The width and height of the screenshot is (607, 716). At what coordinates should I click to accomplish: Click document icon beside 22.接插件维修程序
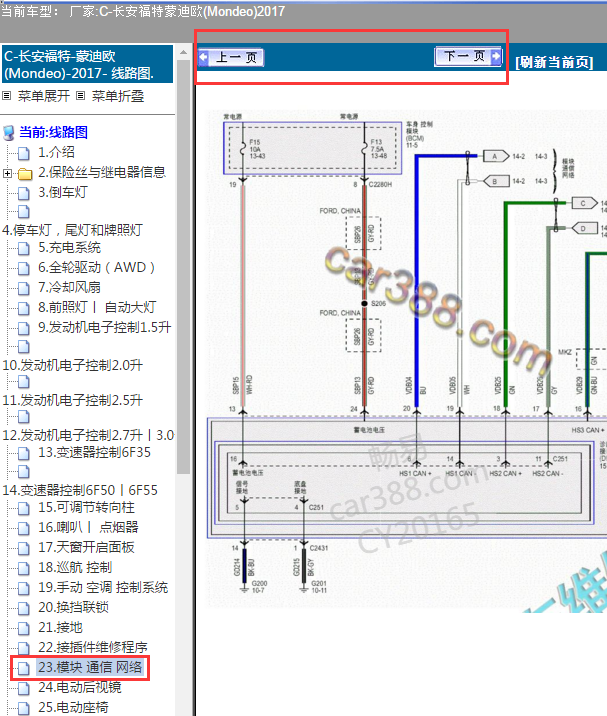pos(24,648)
